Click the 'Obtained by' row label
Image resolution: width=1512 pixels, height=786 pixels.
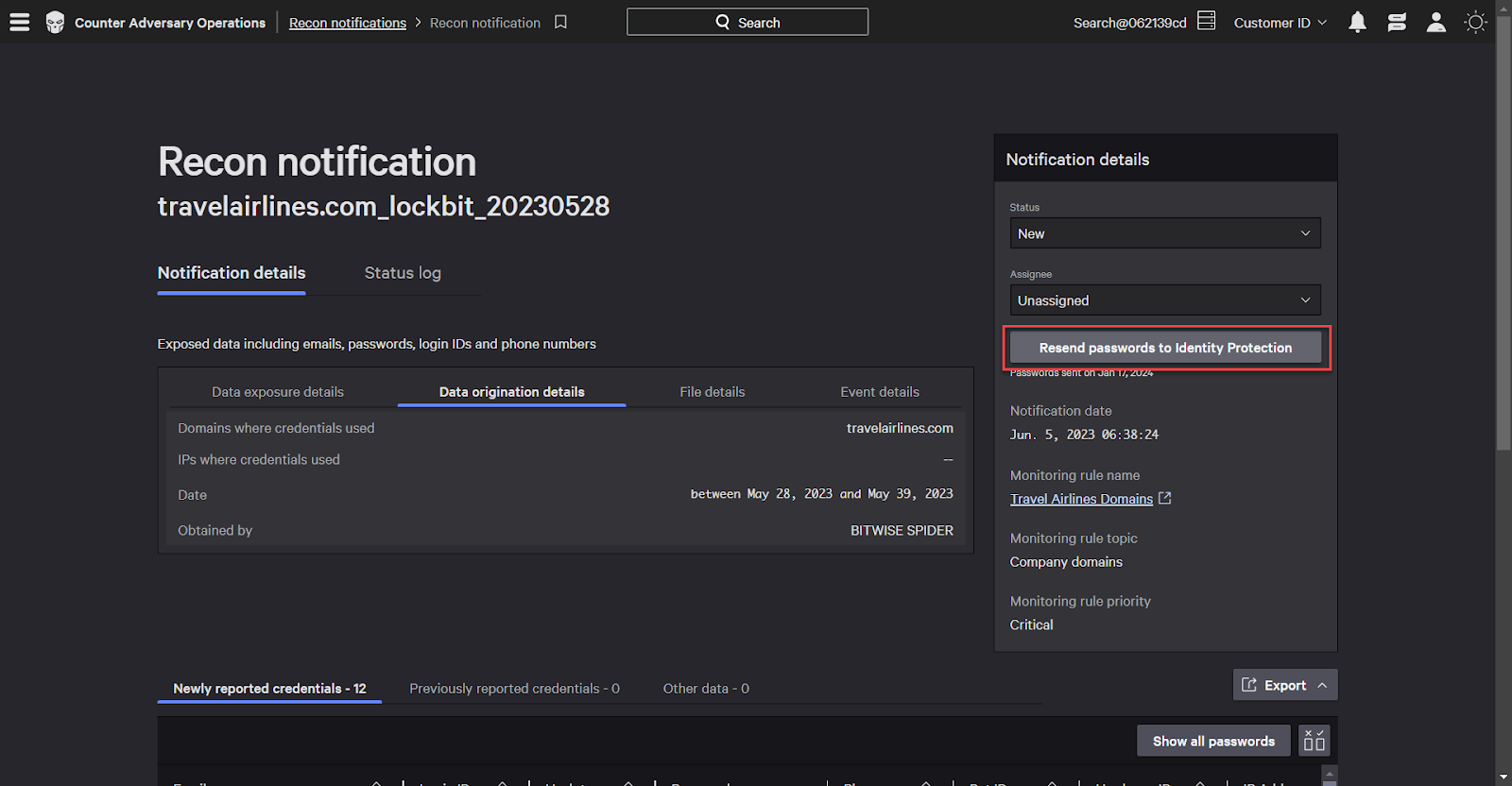click(x=215, y=531)
